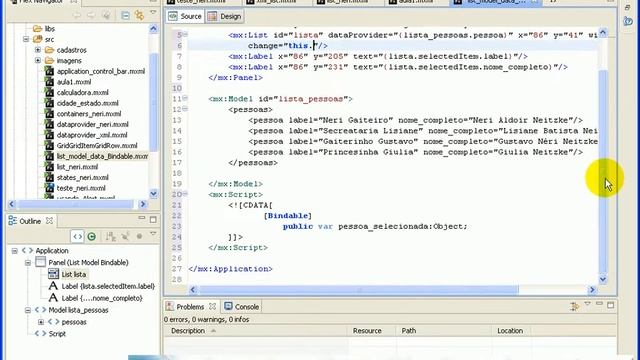Select list_neri.mxml file
The image size is (640, 360).
point(77,167)
